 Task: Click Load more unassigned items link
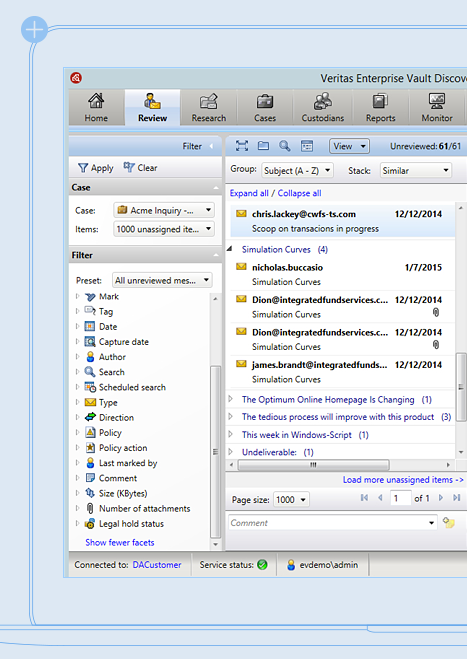pos(403,480)
